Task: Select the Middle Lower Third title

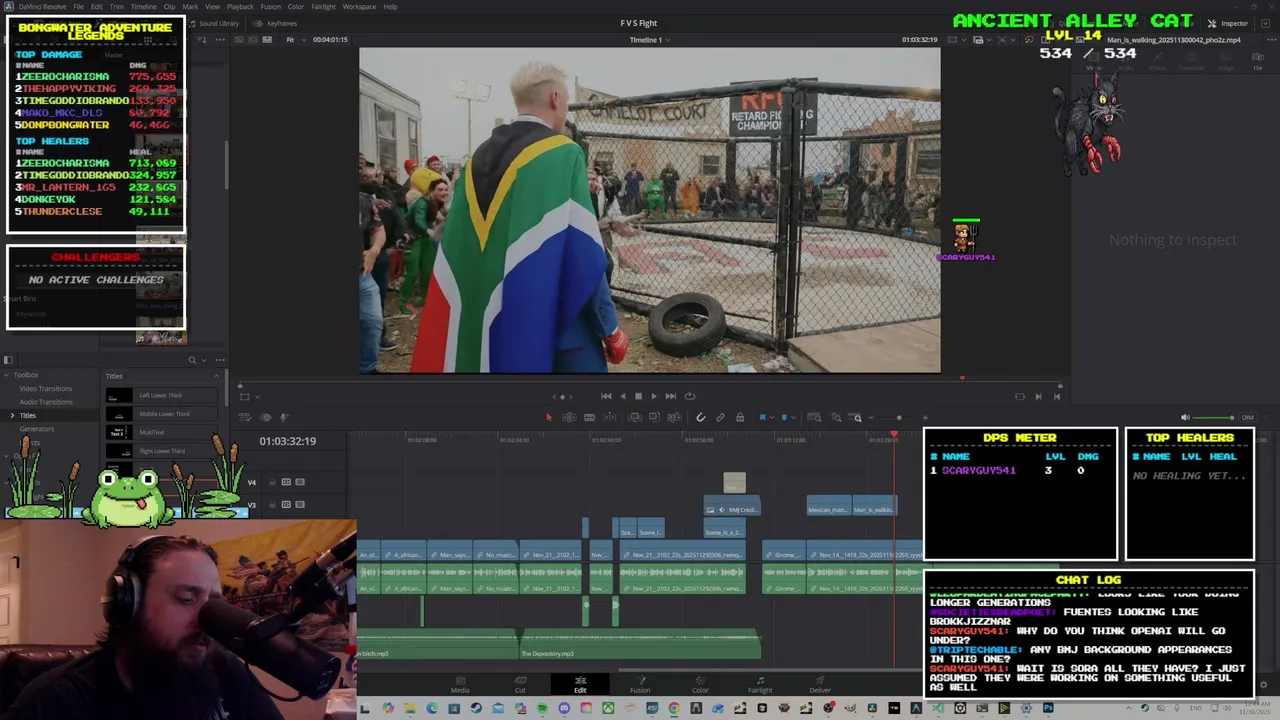Action: coord(161,414)
